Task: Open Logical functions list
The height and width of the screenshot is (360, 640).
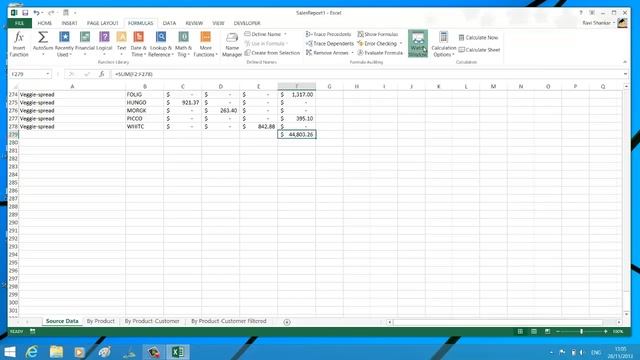Action: (104, 44)
